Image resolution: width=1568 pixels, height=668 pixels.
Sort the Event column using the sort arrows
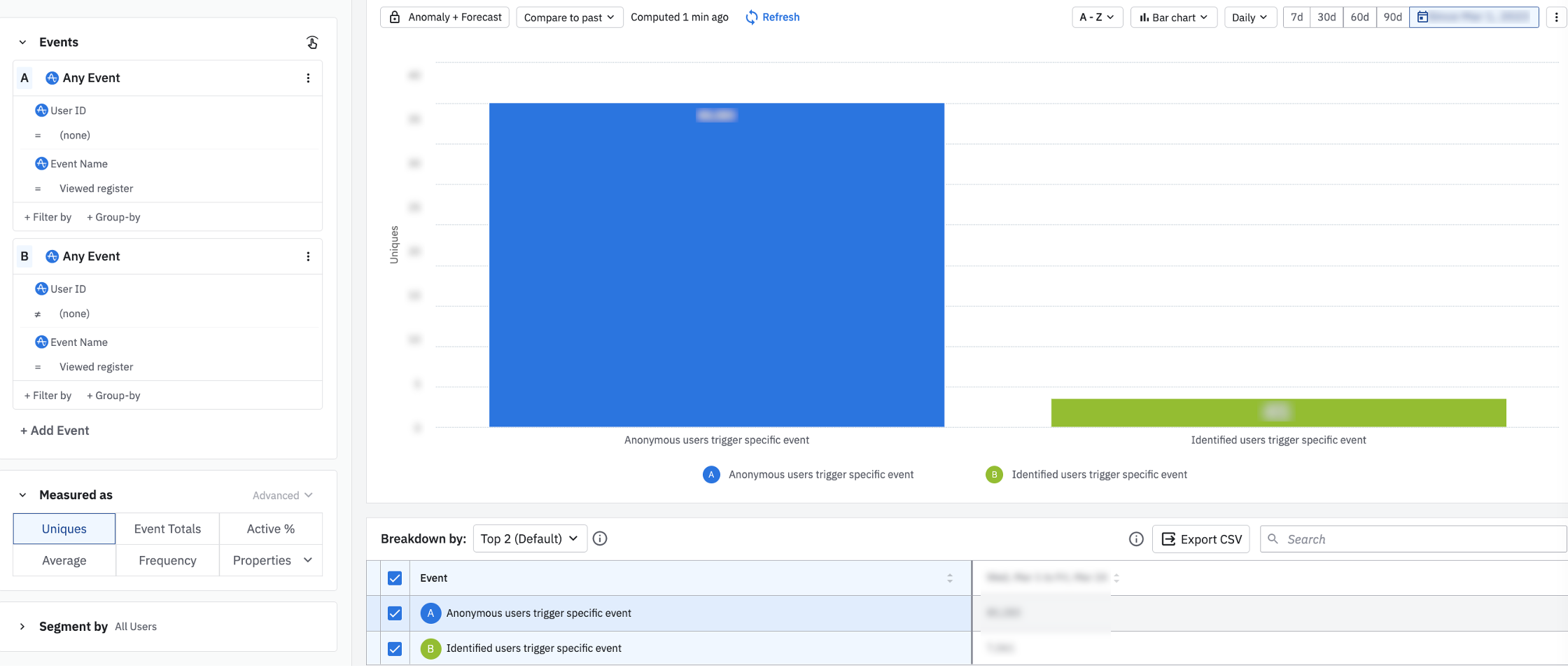[x=950, y=578]
